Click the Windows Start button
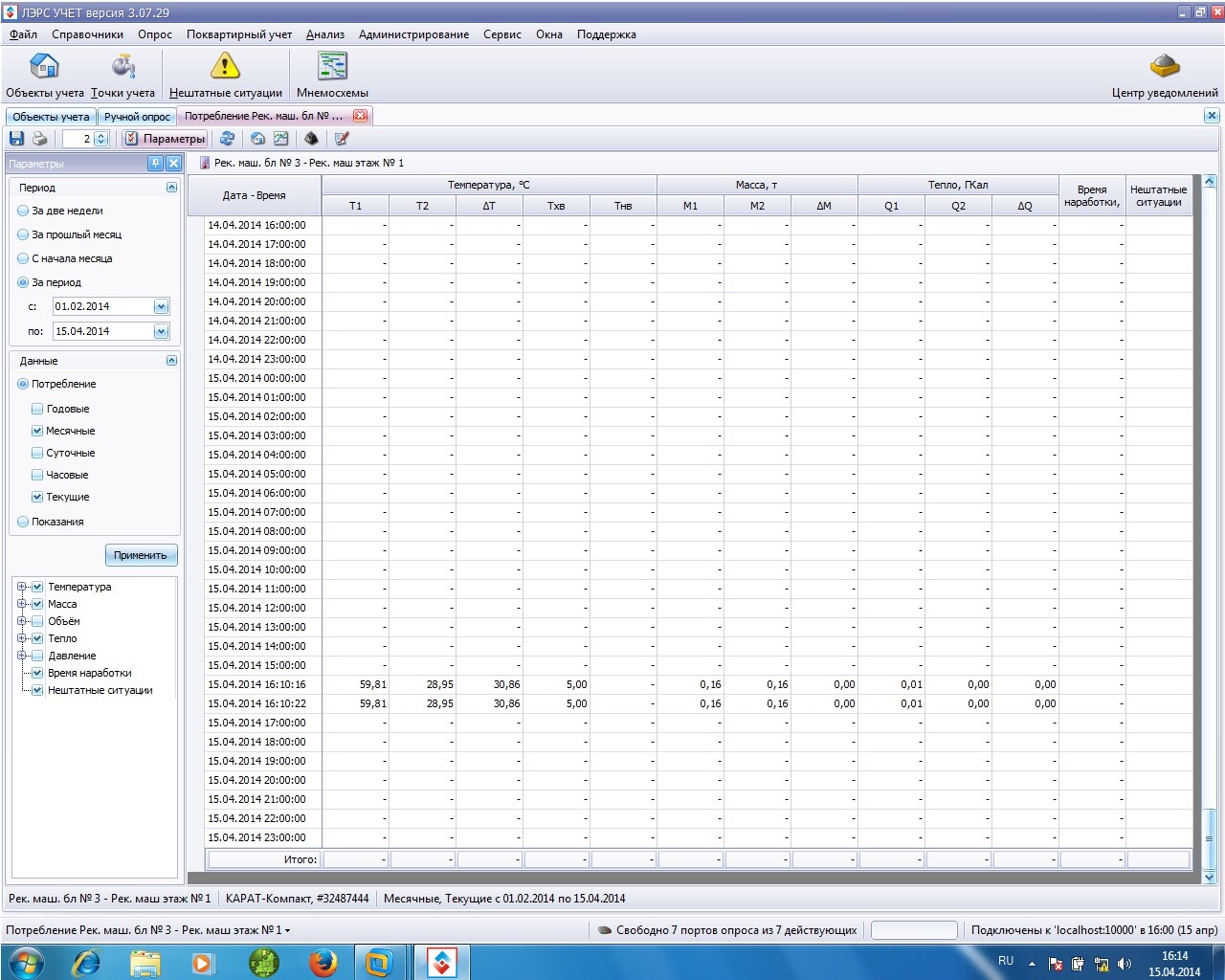Image resolution: width=1225 pixels, height=980 pixels. pyautogui.click(x=26, y=962)
